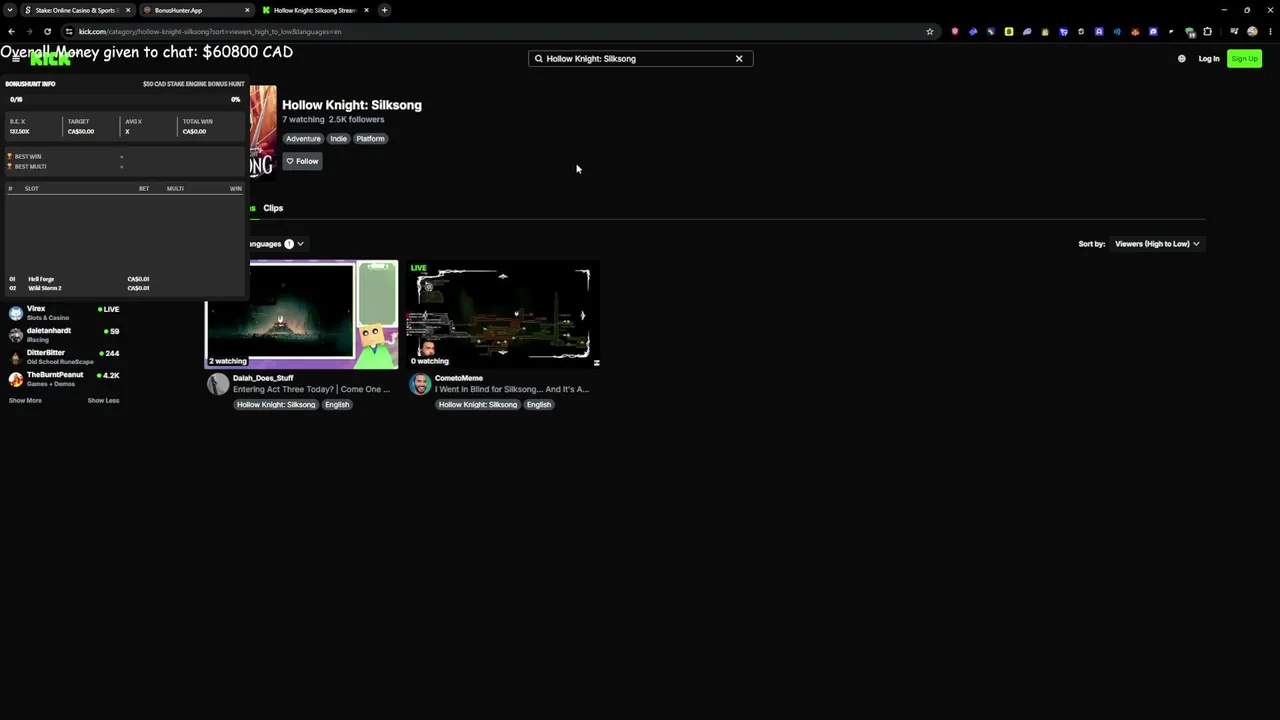1280x720 pixels.
Task: Switch to BonusHunter.App tab
Action: pos(196,10)
